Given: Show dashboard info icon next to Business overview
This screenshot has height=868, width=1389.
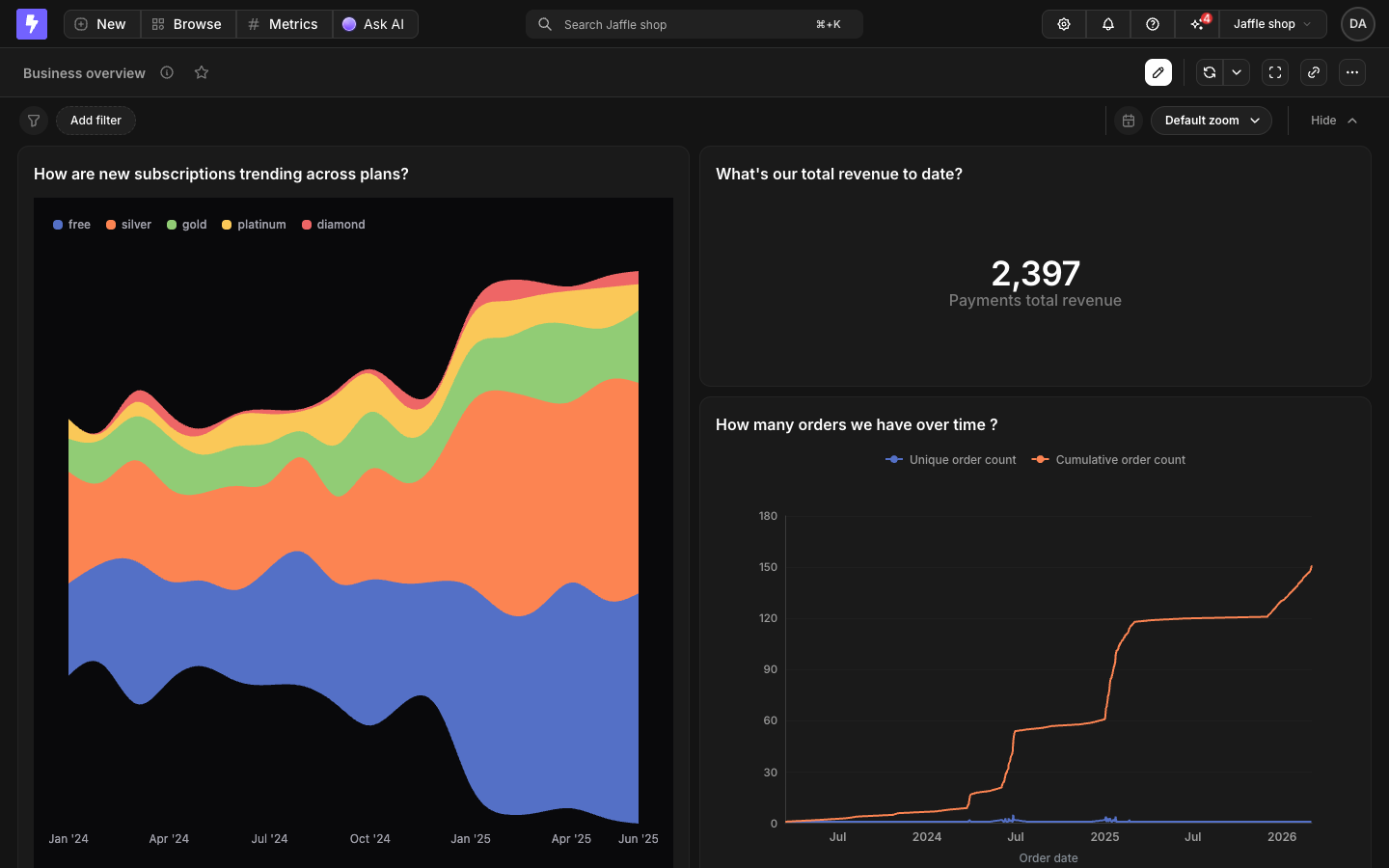Looking at the screenshot, I should tap(167, 72).
